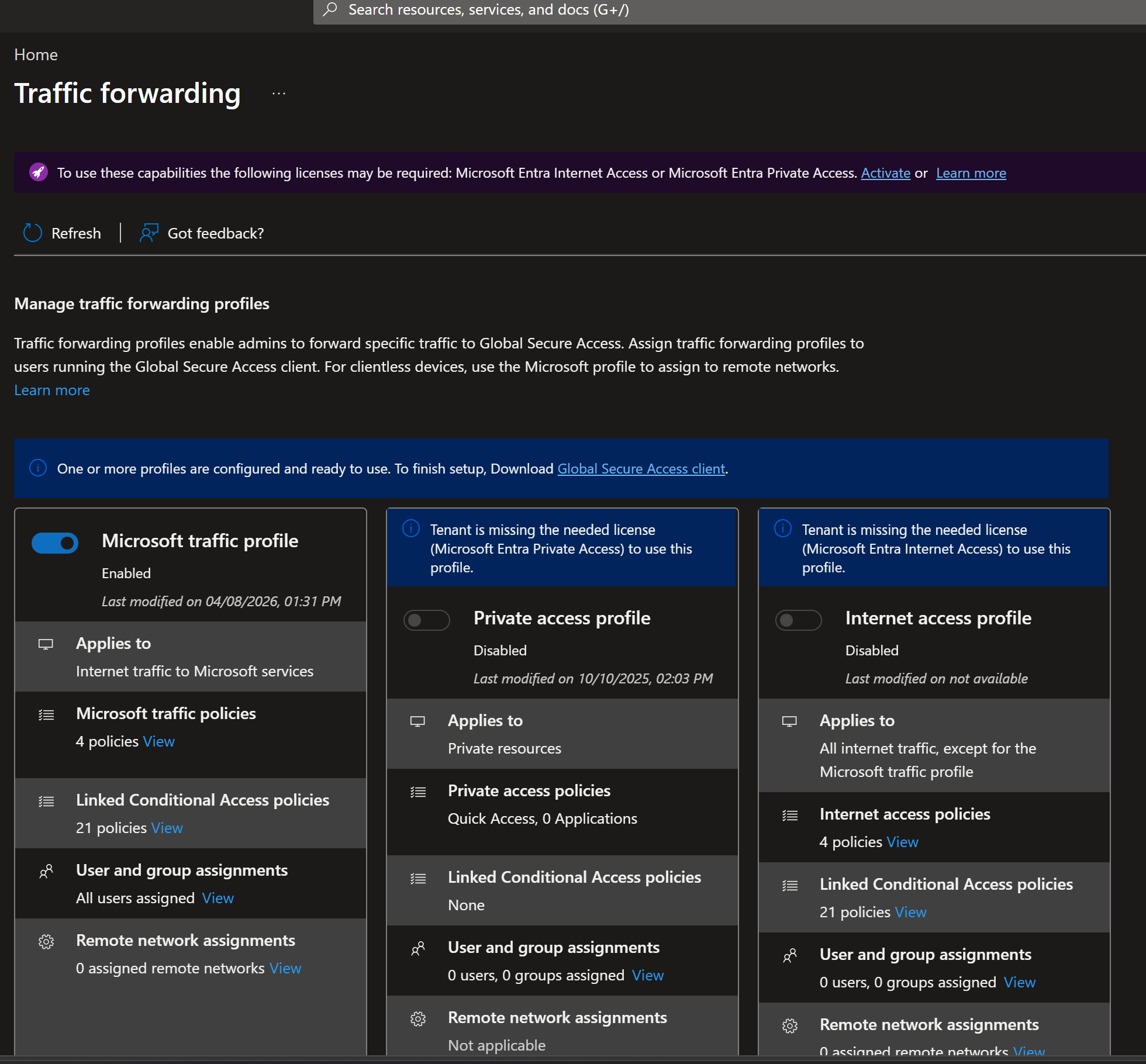1146x1064 pixels.
Task: Open the Got feedback? command
Action: (202, 233)
